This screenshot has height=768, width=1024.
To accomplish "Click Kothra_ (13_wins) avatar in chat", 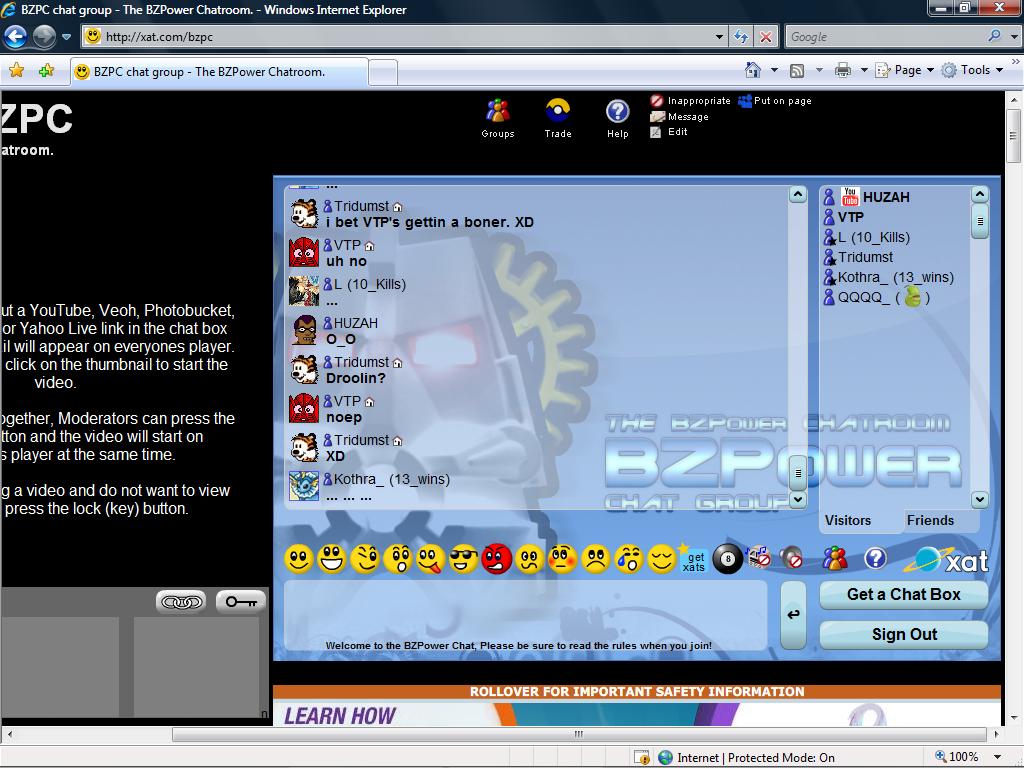I will pos(304,487).
